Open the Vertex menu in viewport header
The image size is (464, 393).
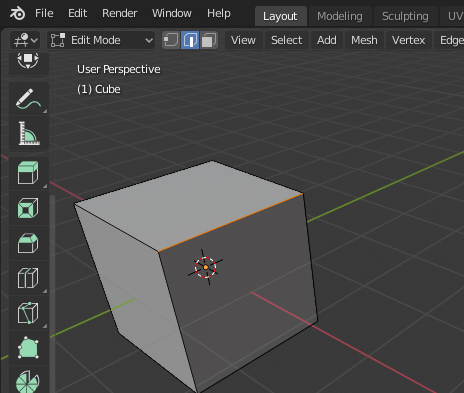409,40
